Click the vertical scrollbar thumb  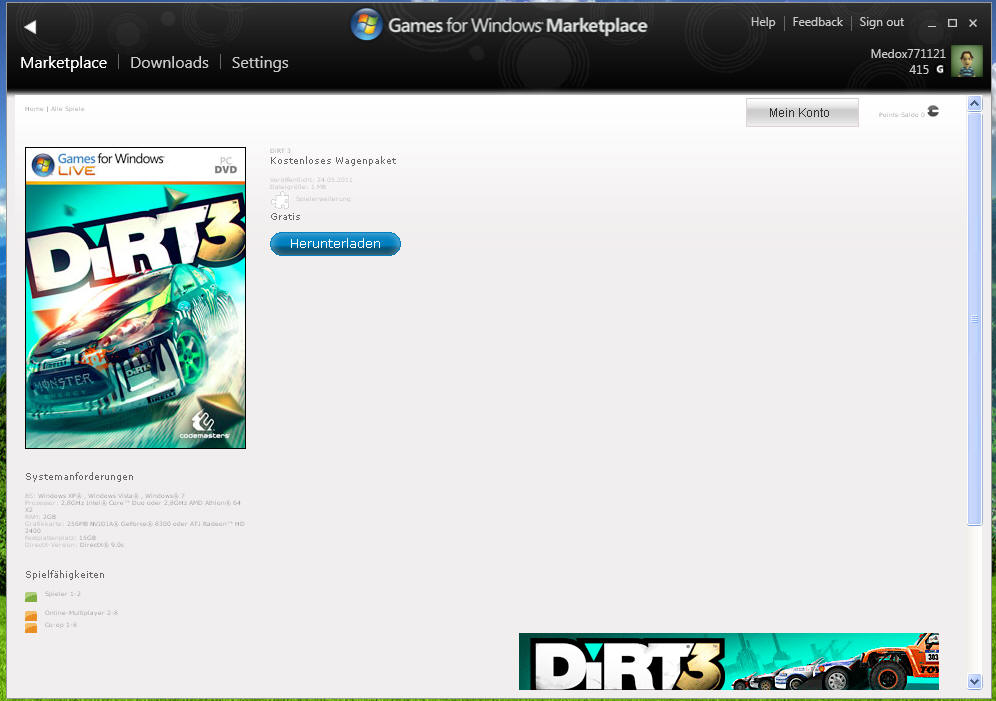click(x=974, y=319)
